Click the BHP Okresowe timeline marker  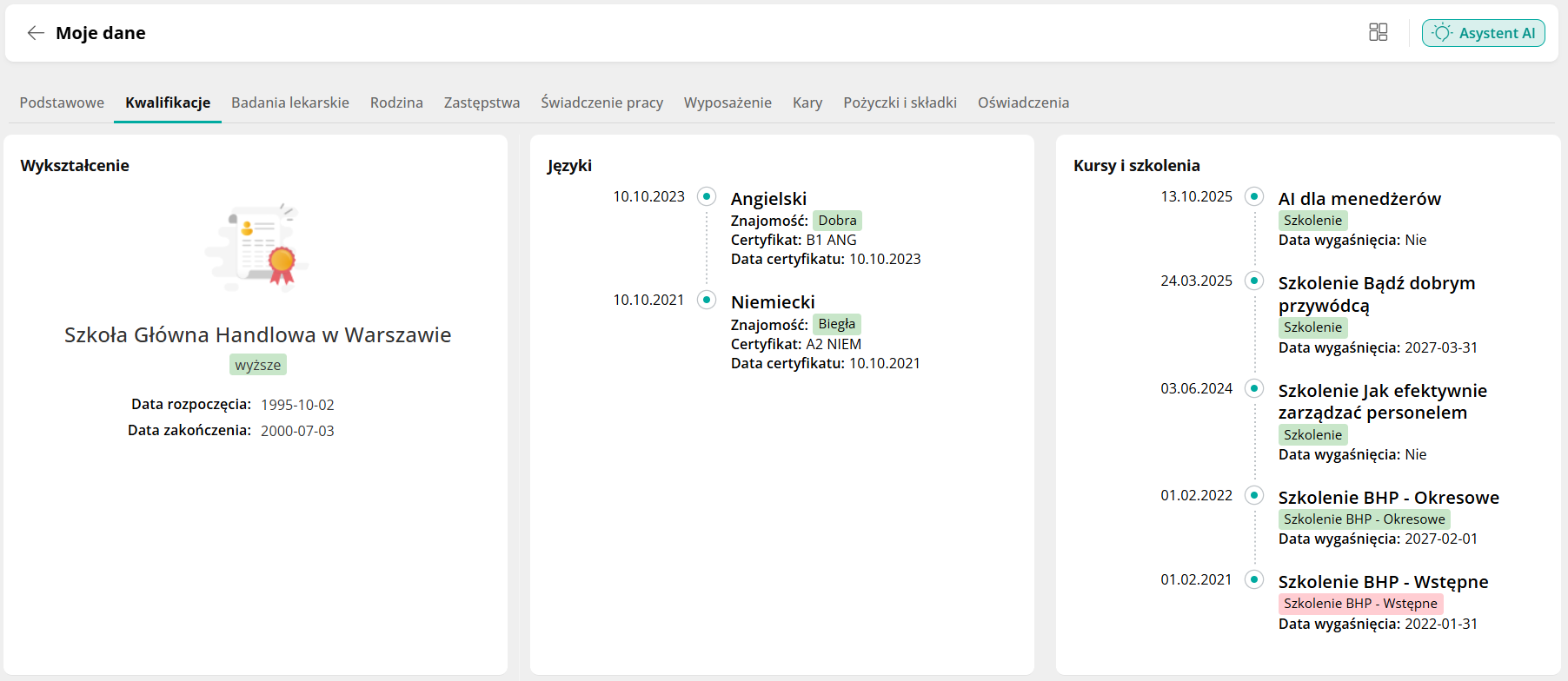click(x=1254, y=495)
